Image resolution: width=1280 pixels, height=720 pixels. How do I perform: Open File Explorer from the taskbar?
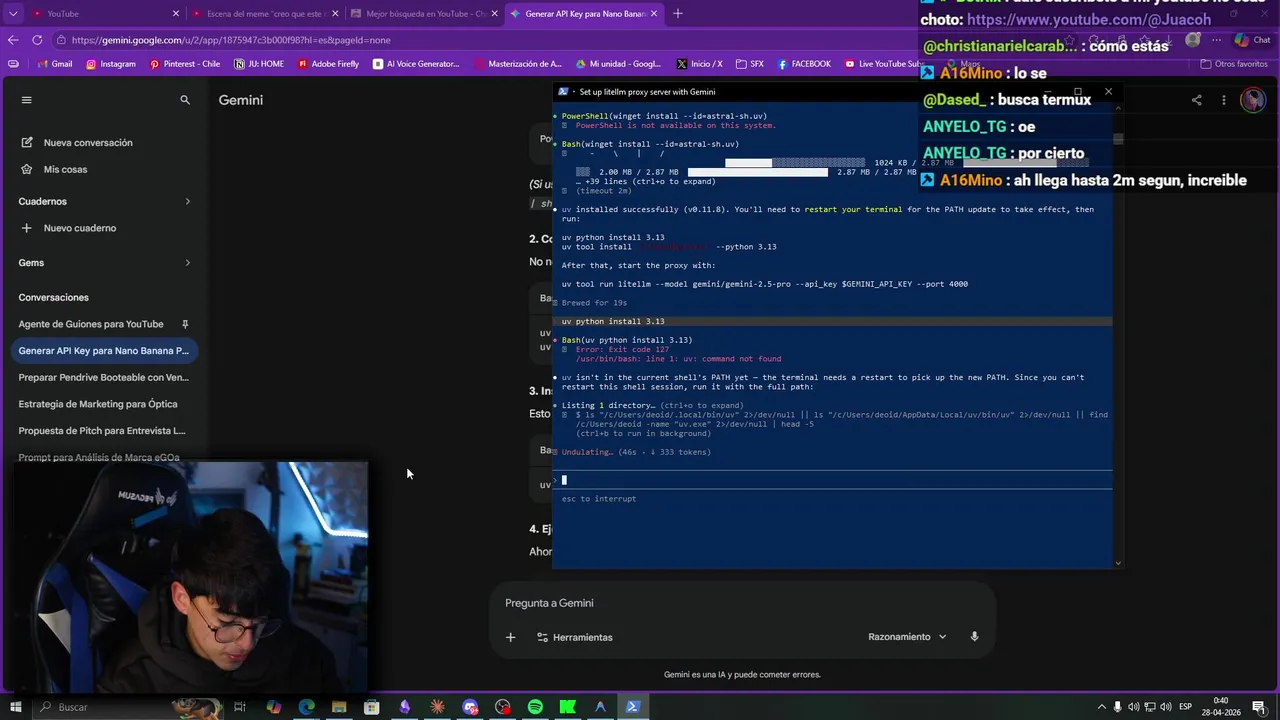click(339, 707)
